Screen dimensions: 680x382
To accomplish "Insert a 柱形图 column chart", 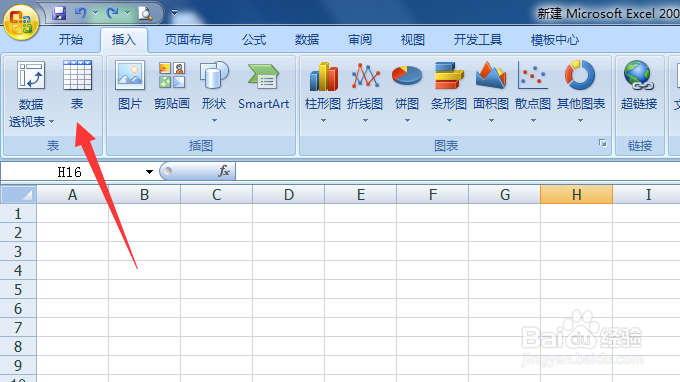I will click(323, 92).
